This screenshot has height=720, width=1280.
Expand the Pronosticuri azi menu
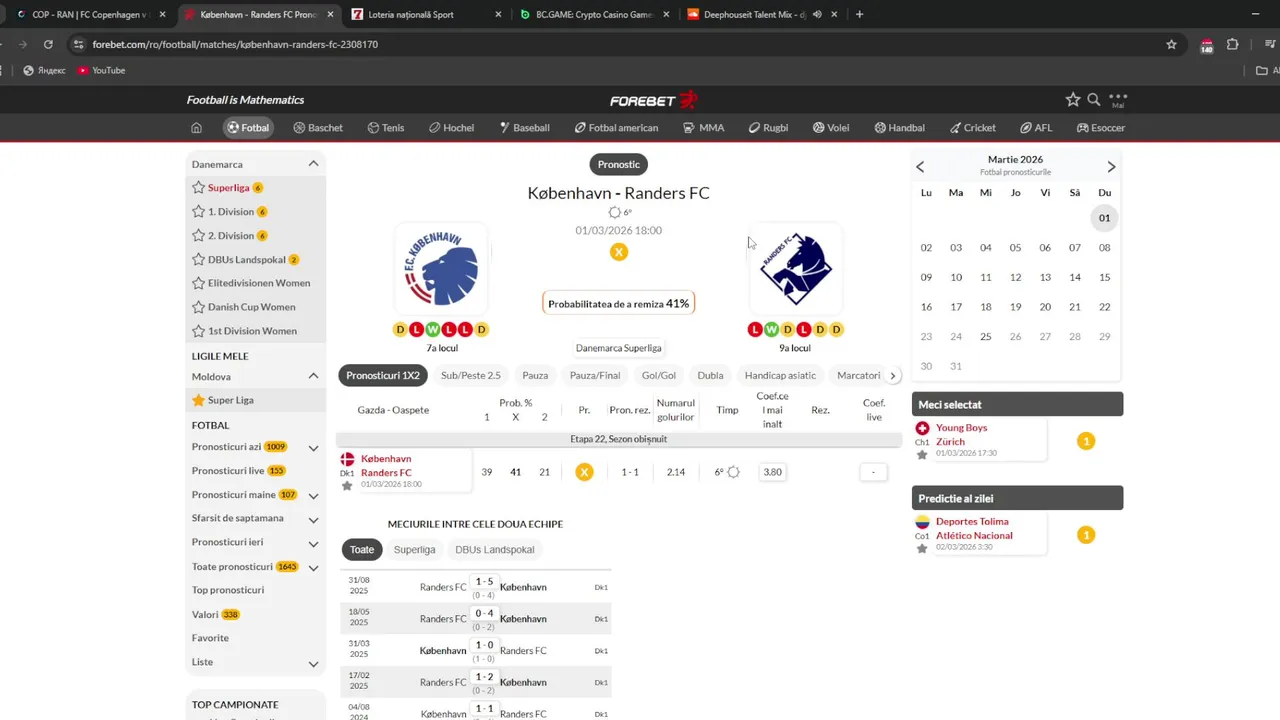313,448
